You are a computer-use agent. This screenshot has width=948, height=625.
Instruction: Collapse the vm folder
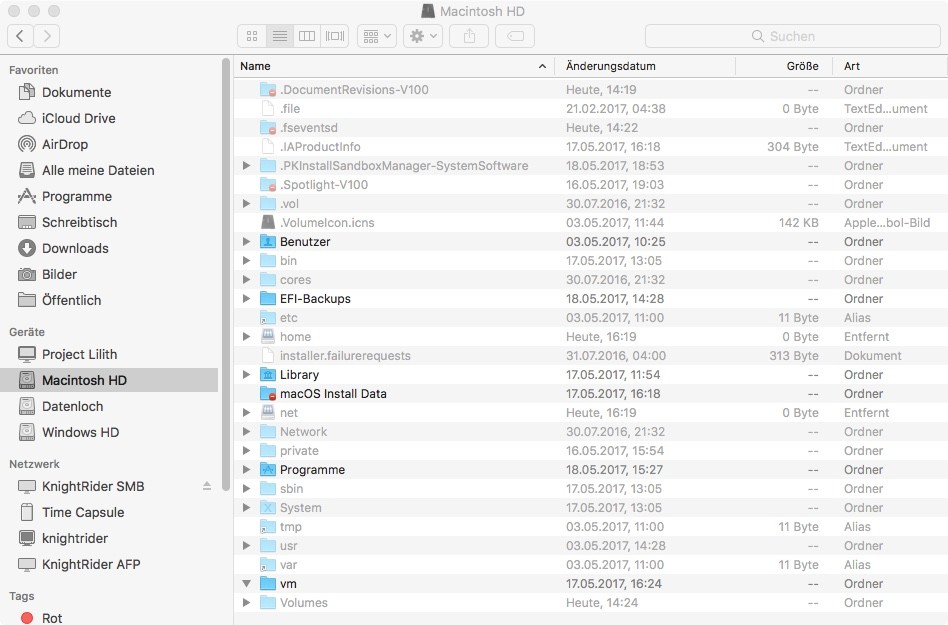pos(246,584)
